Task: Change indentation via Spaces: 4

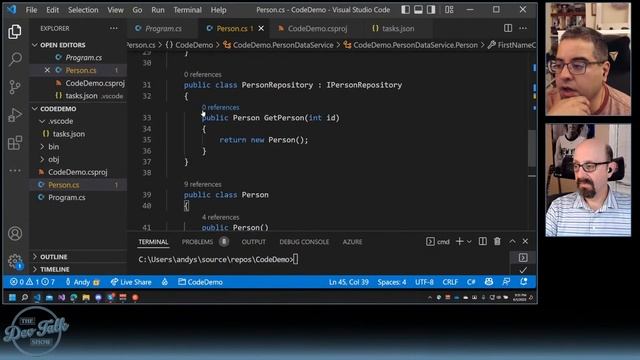Action: click(391, 282)
